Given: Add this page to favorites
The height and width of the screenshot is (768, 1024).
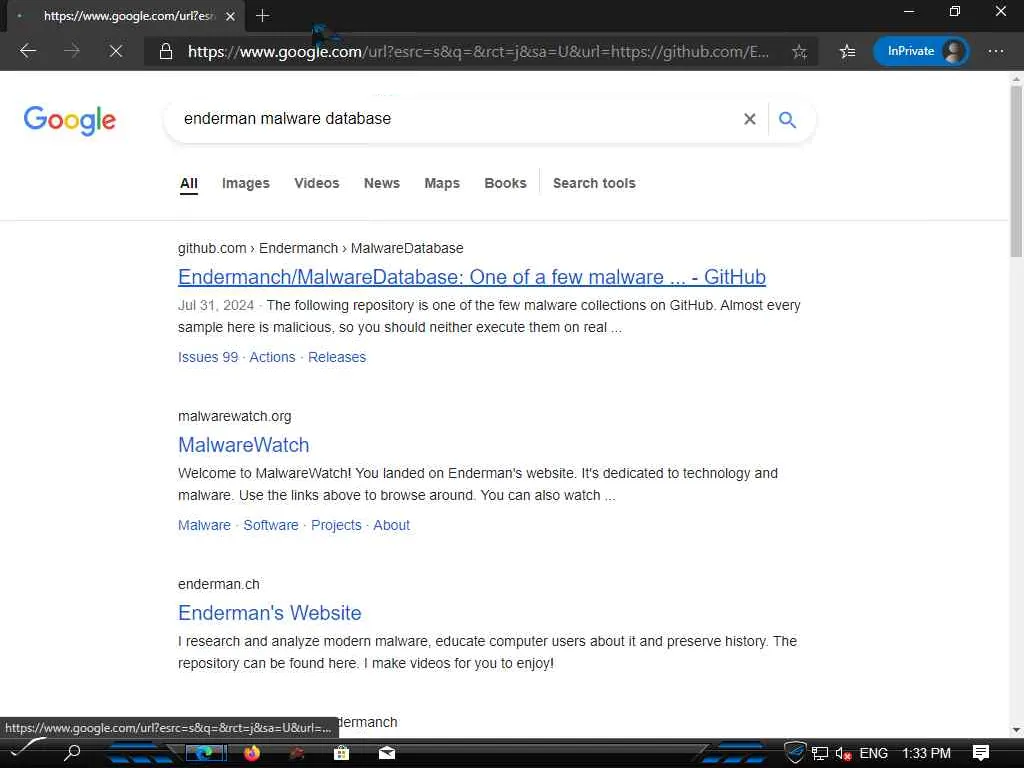Looking at the screenshot, I should pyautogui.click(x=799, y=52).
